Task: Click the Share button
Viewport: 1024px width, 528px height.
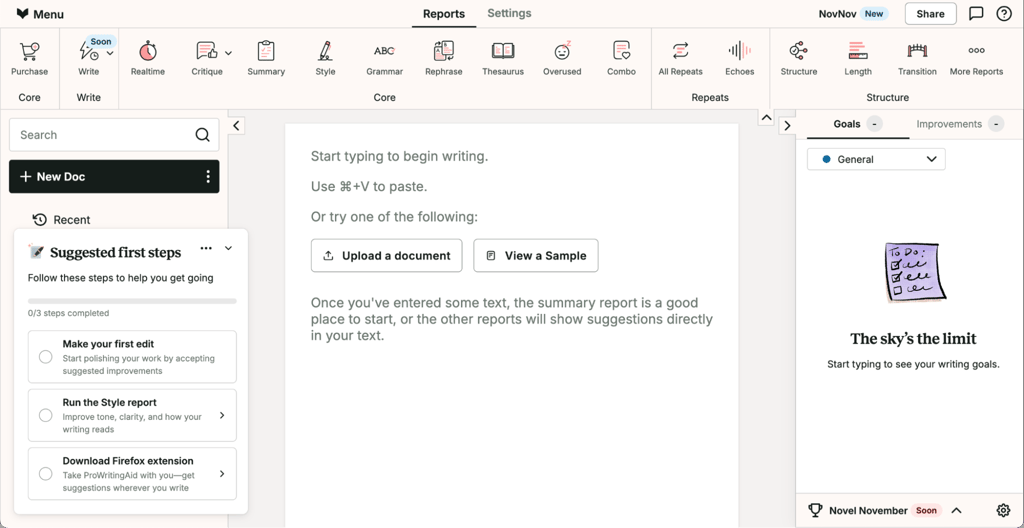Action: (x=930, y=14)
